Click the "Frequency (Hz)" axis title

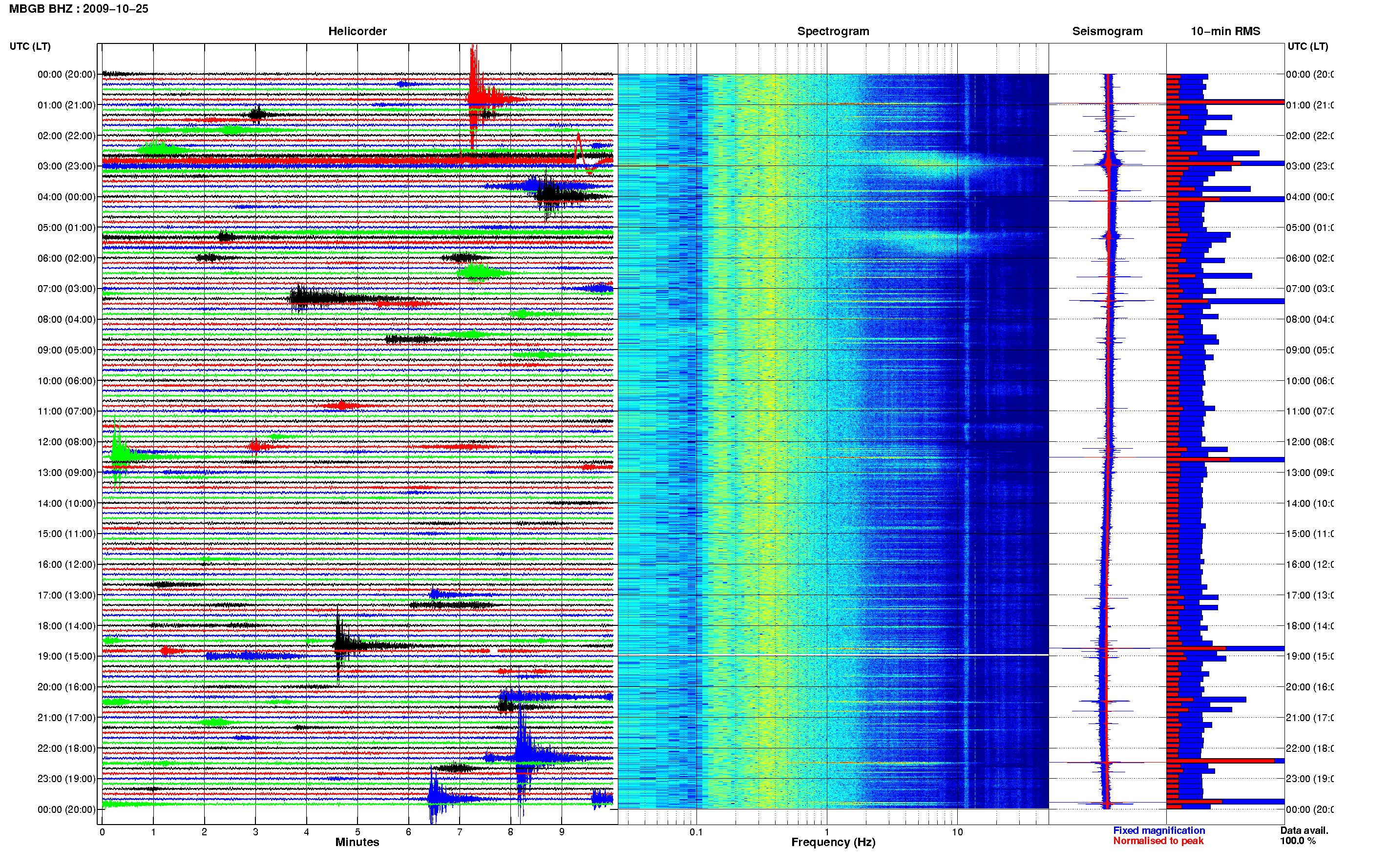tap(833, 842)
